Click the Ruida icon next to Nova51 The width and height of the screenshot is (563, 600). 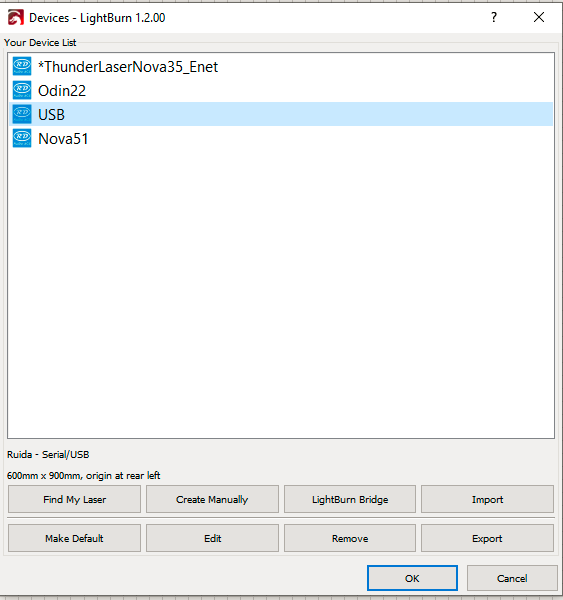[22, 138]
